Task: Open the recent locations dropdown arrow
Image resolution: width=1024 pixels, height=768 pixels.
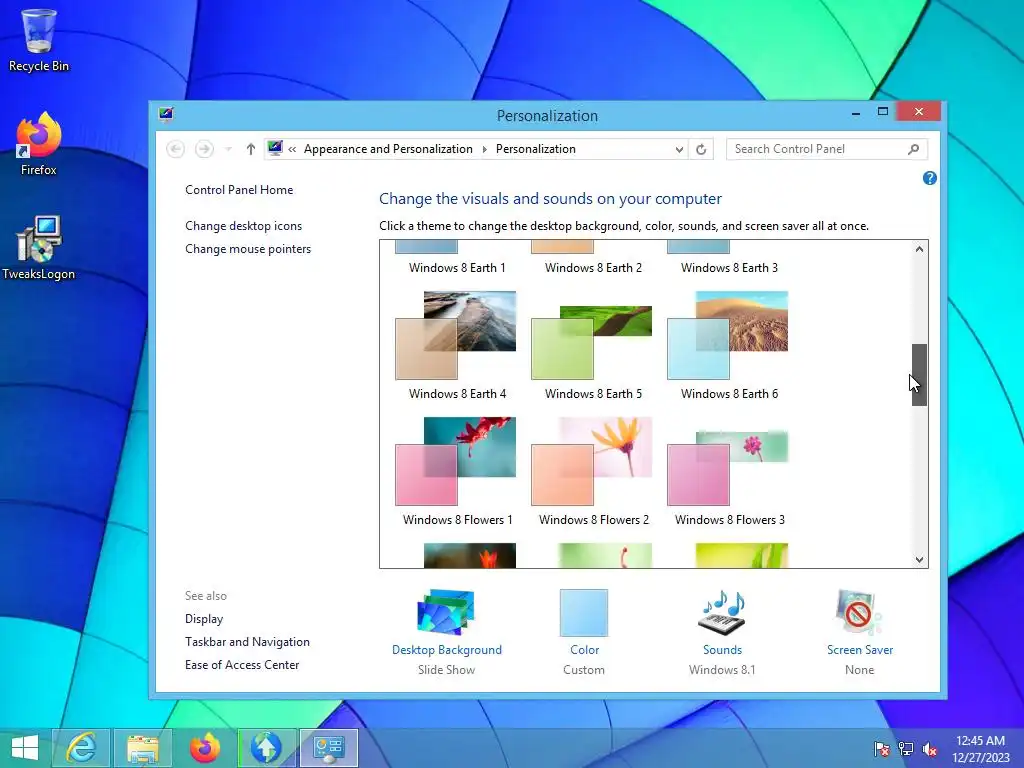Action: pyautogui.click(x=228, y=150)
